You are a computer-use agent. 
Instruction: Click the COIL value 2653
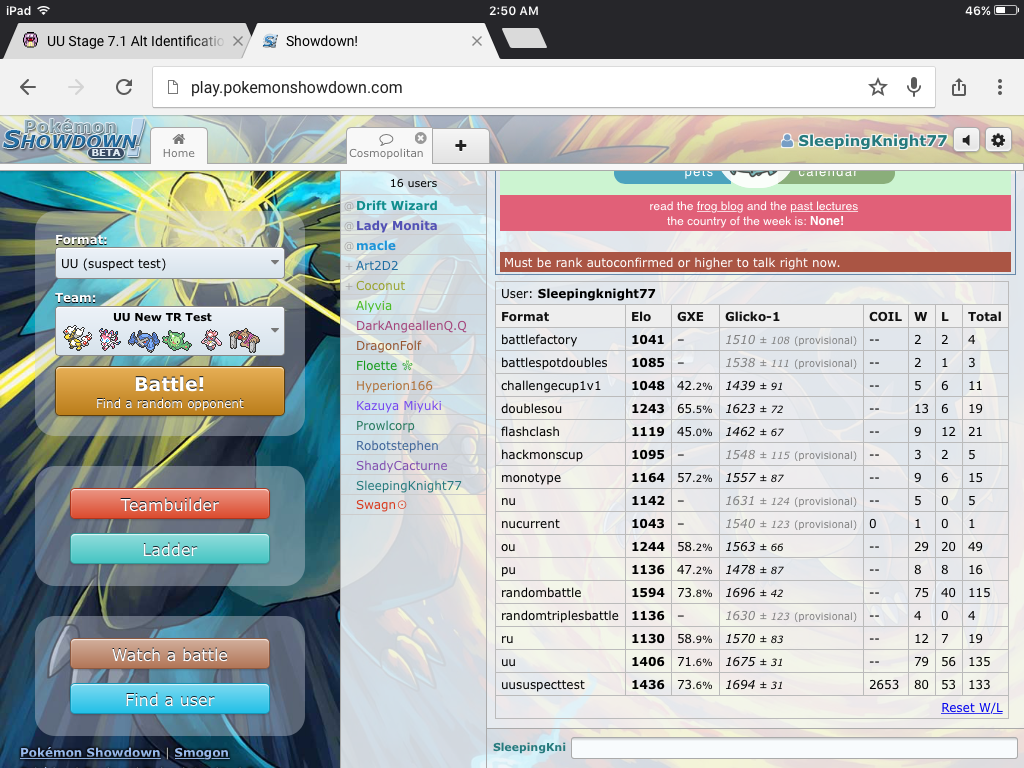[x=884, y=685]
